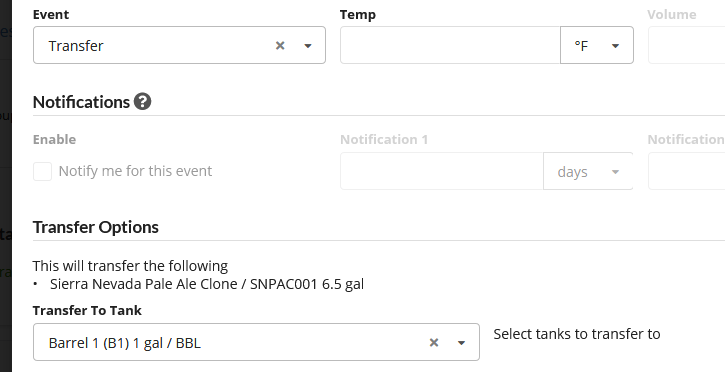Image resolution: width=725 pixels, height=372 pixels.
Task: Open the °F temperature unit selector
Action: (x=596, y=45)
